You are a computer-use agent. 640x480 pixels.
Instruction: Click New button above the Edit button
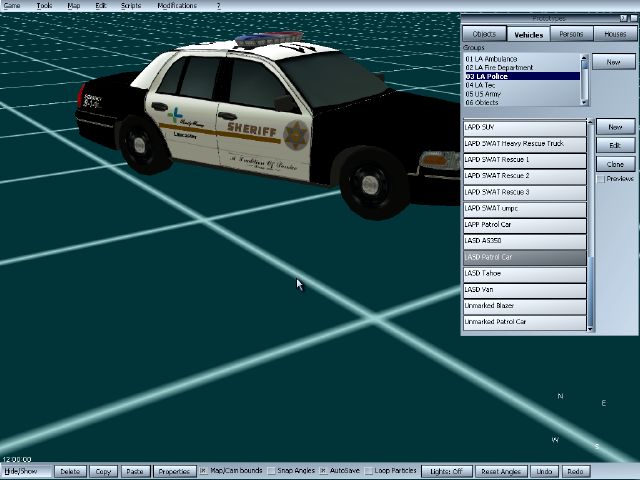(x=615, y=127)
